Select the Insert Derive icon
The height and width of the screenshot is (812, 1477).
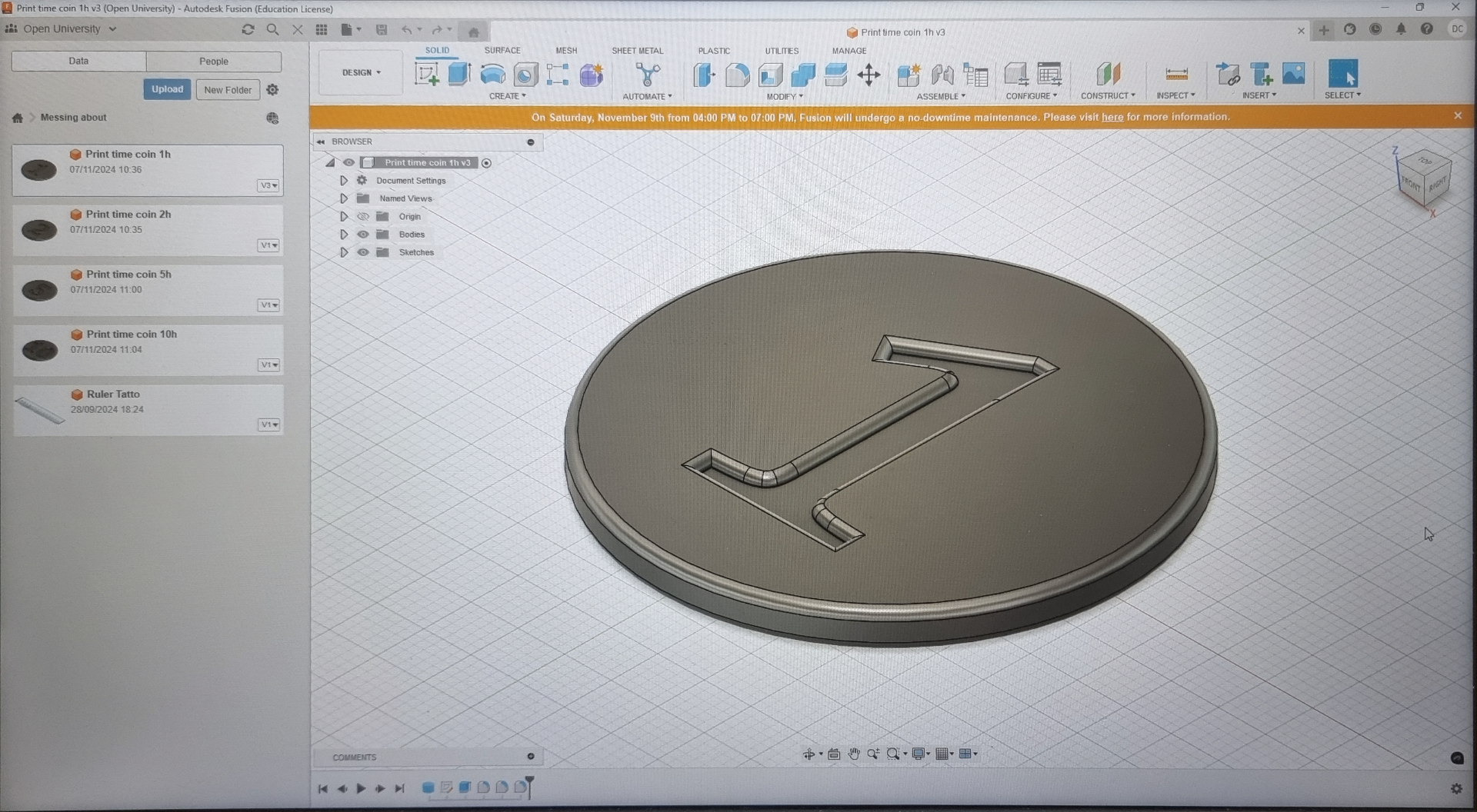(1228, 75)
